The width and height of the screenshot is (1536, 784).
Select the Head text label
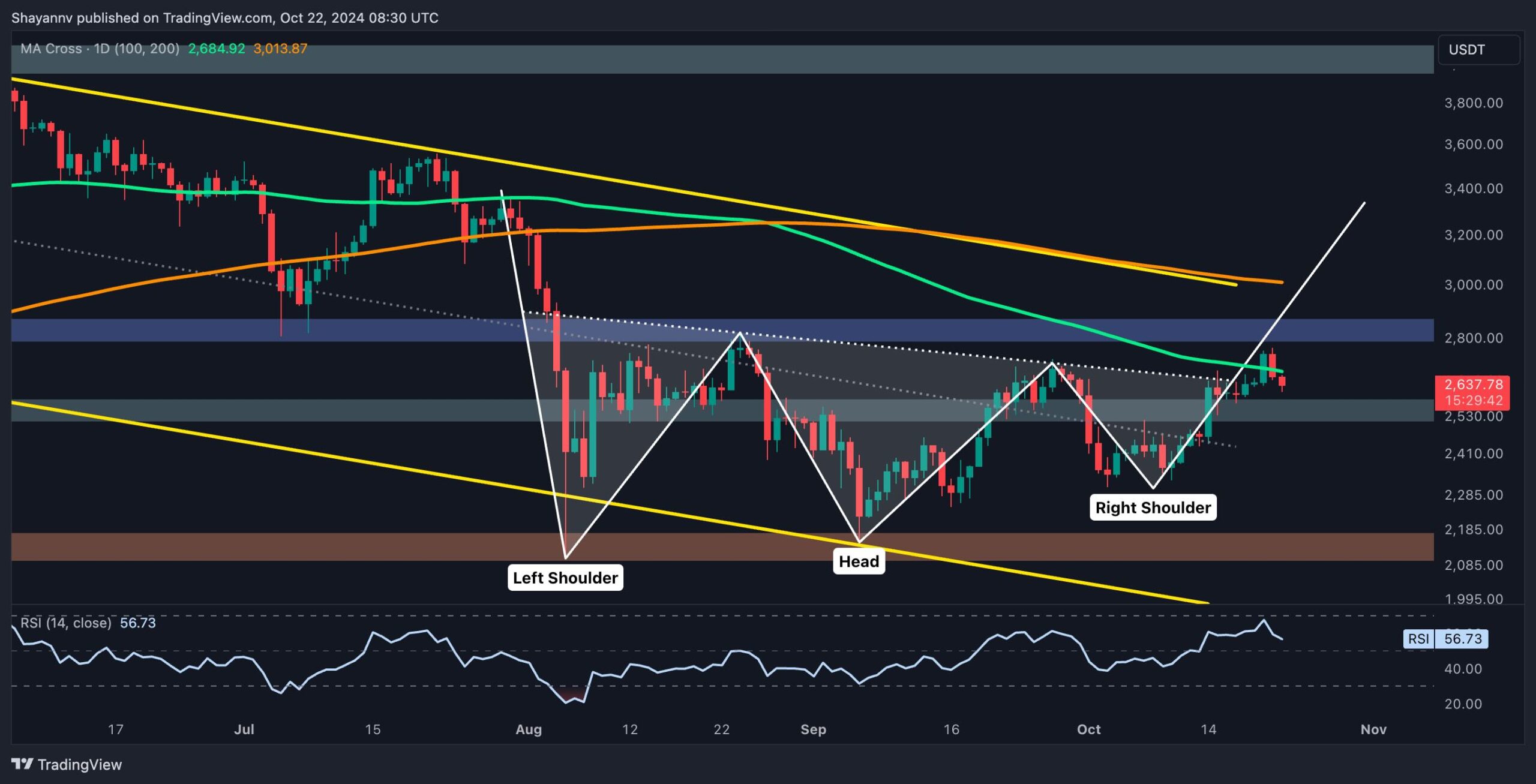(859, 561)
